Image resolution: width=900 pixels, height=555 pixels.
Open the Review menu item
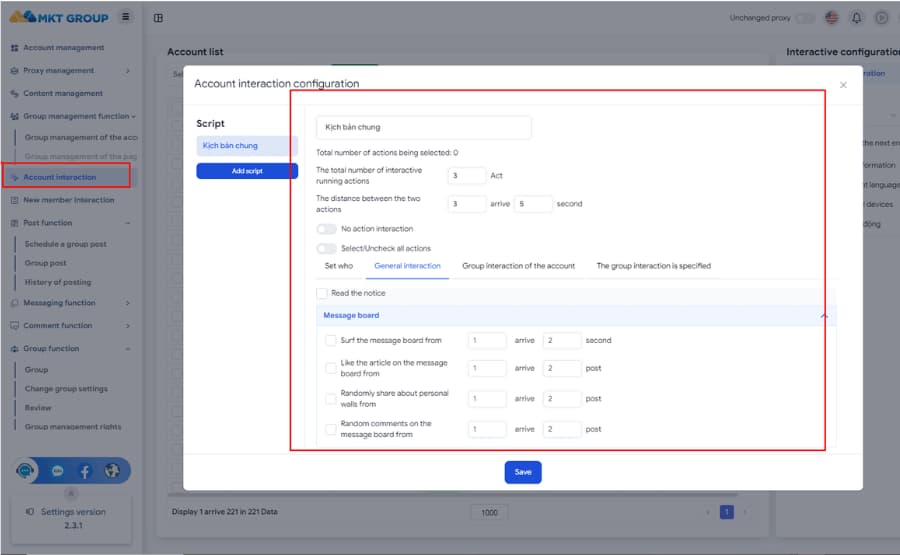(x=38, y=407)
